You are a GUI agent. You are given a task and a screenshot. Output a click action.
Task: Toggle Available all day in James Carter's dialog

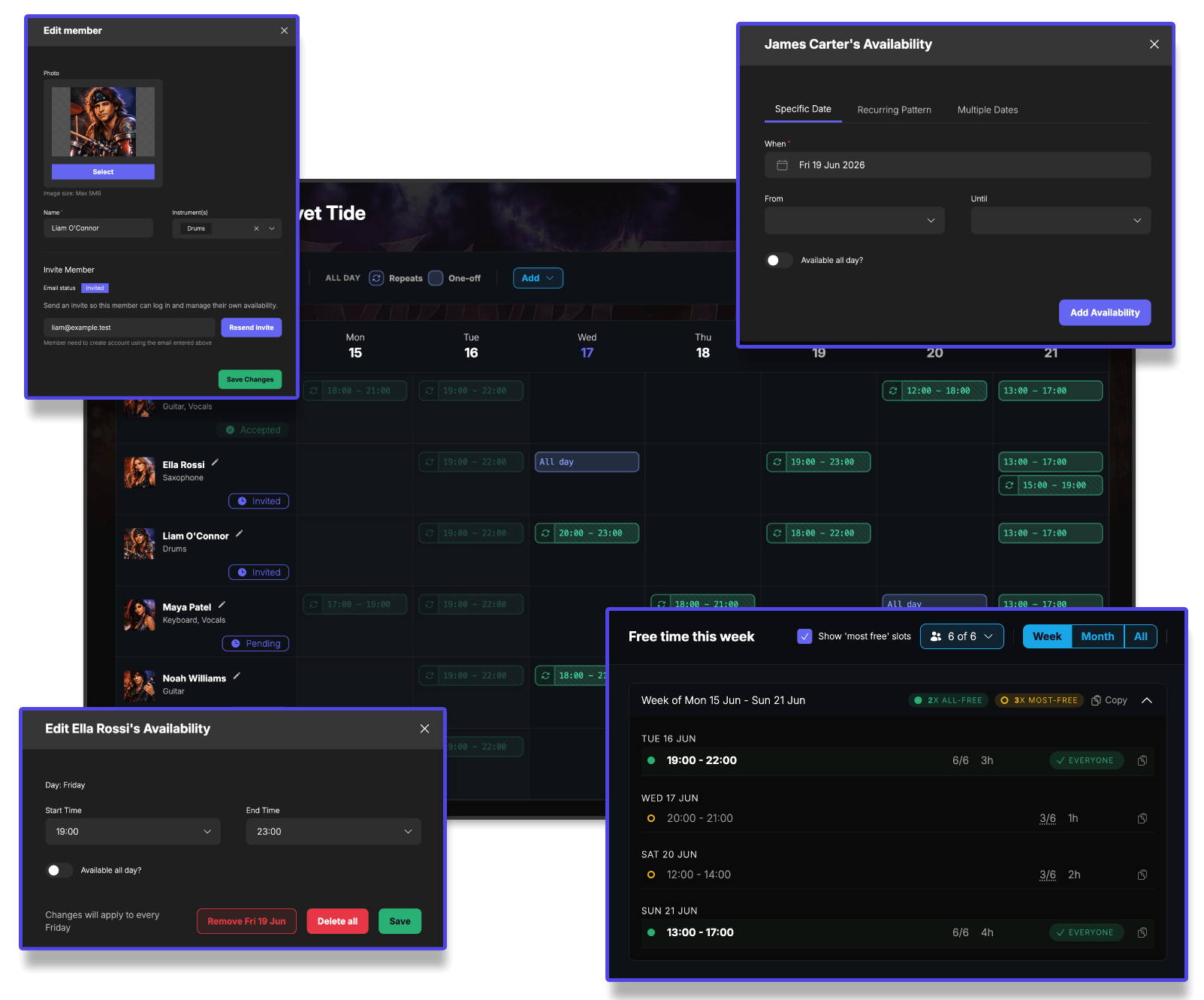779,260
